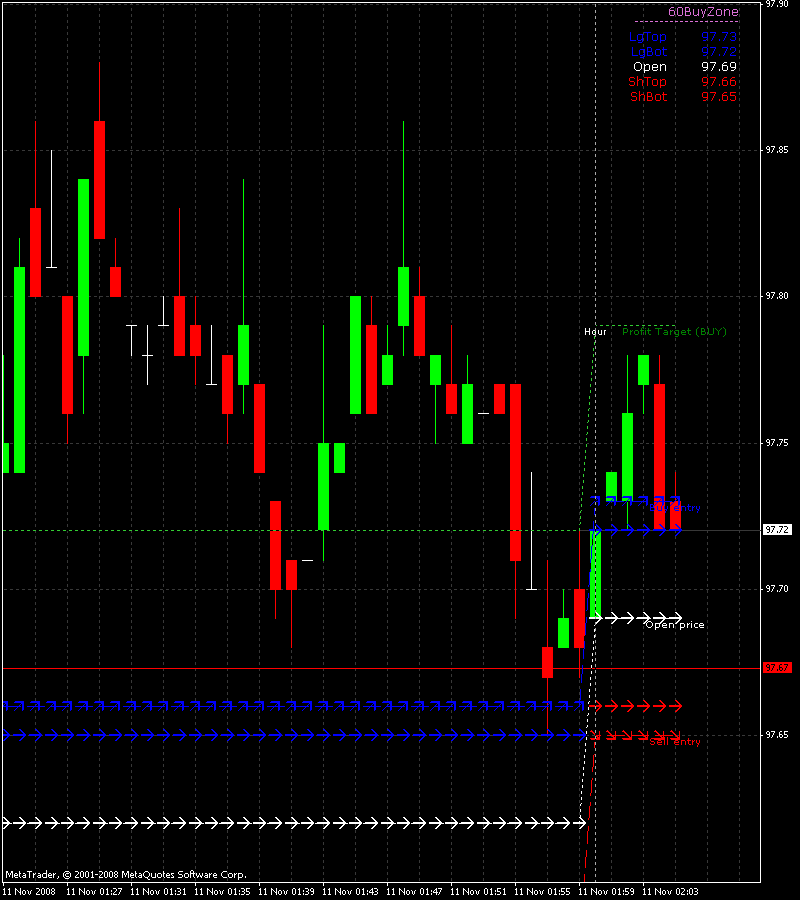Image resolution: width=800 pixels, height=900 pixels.
Task: Click the 60BuyZone title label
Action: pos(703,12)
